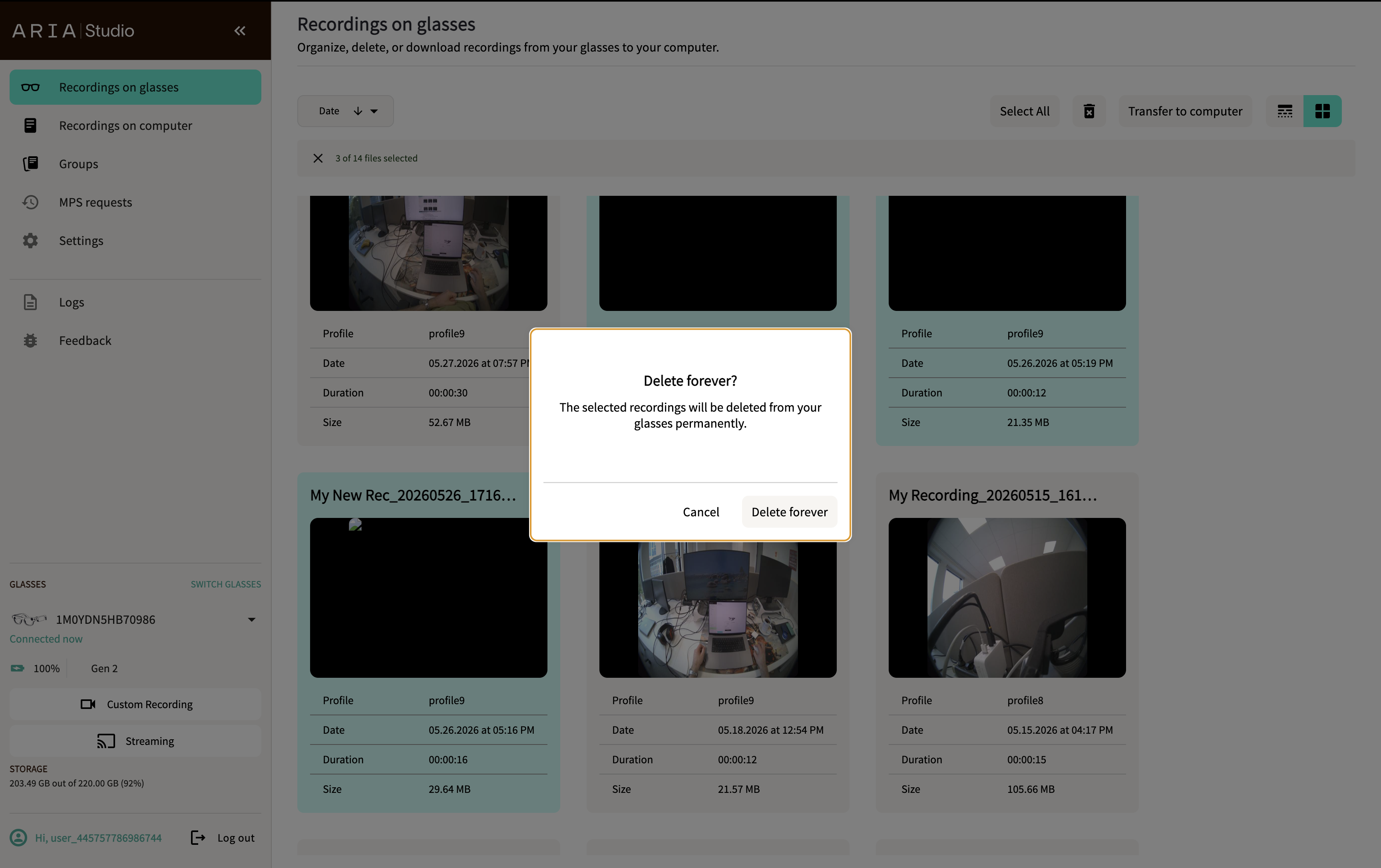Click the size value 105.66 MB
Image resolution: width=1381 pixels, height=868 pixels.
click(x=1031, y=789)
